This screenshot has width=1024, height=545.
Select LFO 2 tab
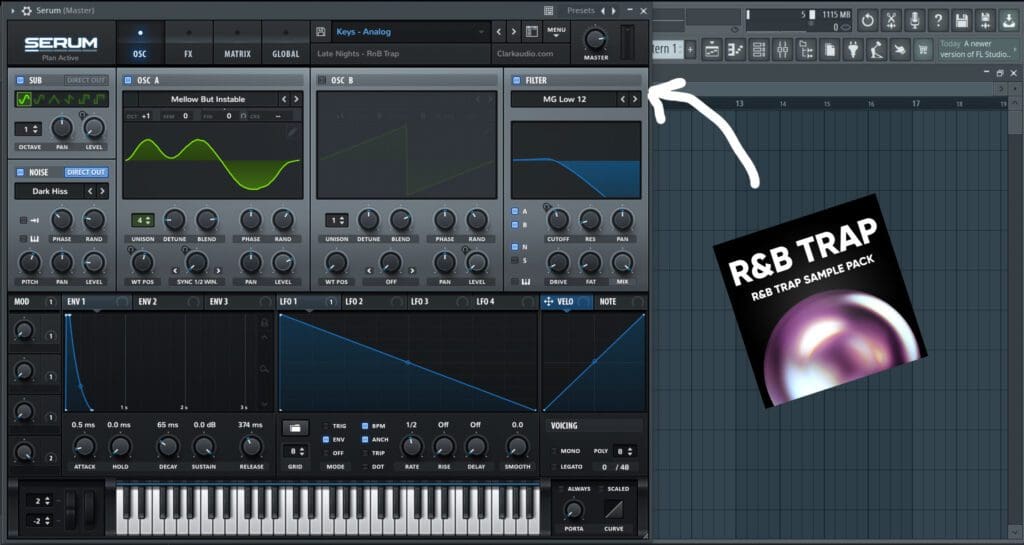tap(372, 302)
